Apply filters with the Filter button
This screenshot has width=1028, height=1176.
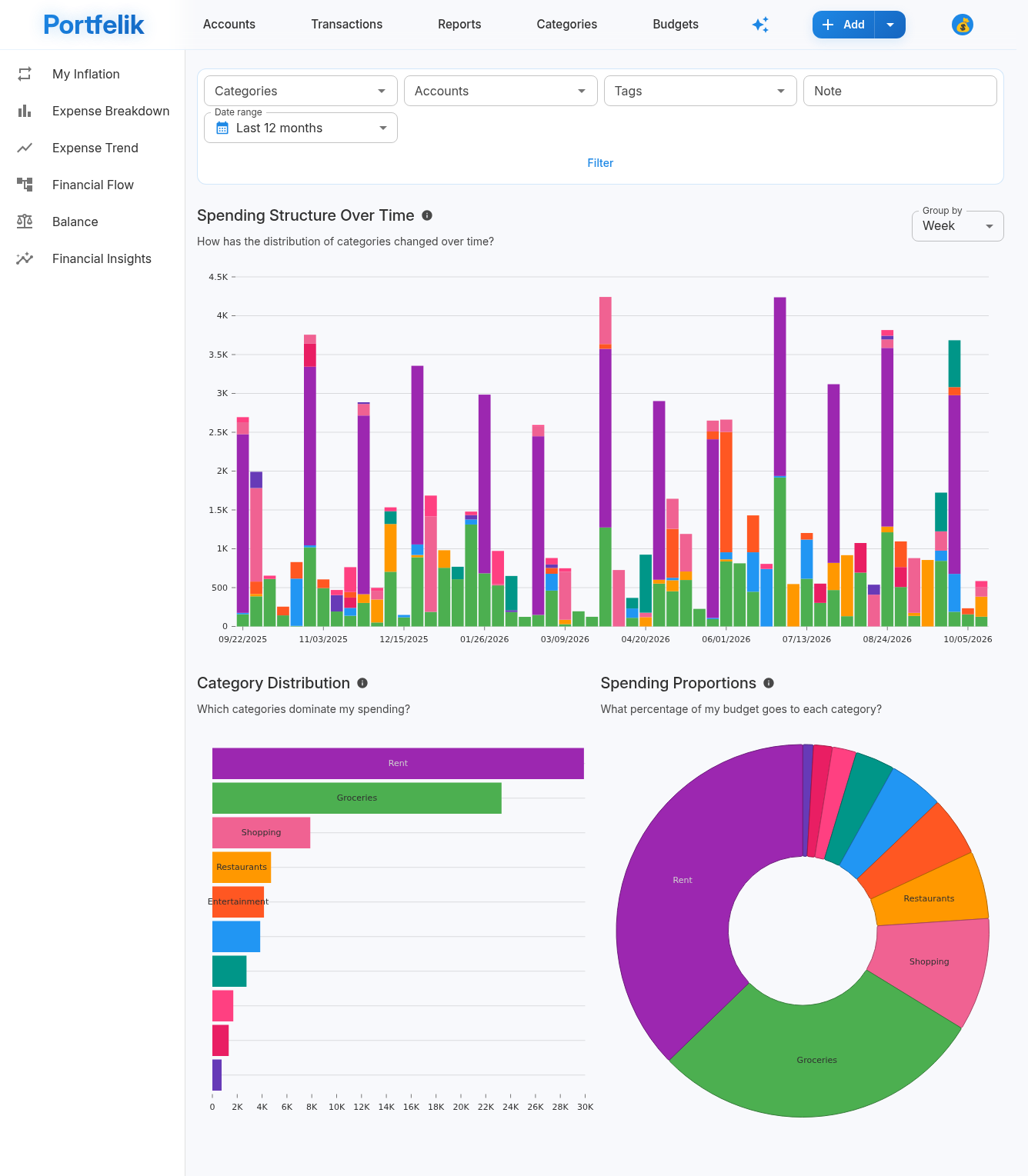(x=600, y=163)
